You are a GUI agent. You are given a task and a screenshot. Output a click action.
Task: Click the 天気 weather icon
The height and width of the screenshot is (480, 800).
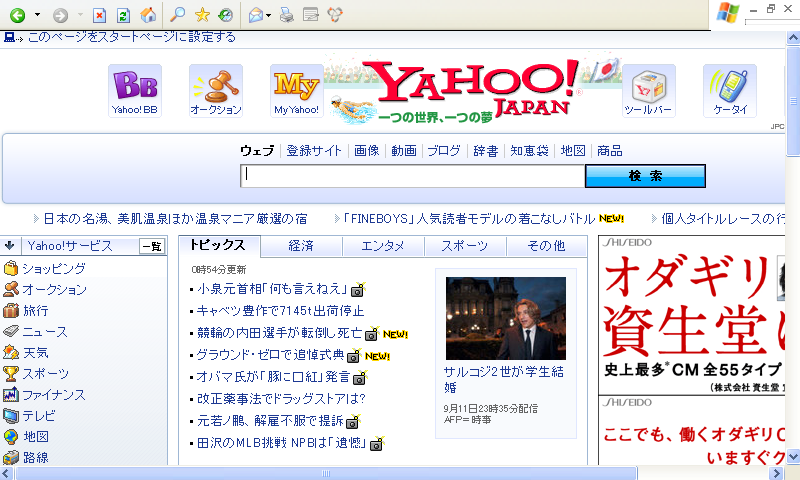(x=11, y=352)
